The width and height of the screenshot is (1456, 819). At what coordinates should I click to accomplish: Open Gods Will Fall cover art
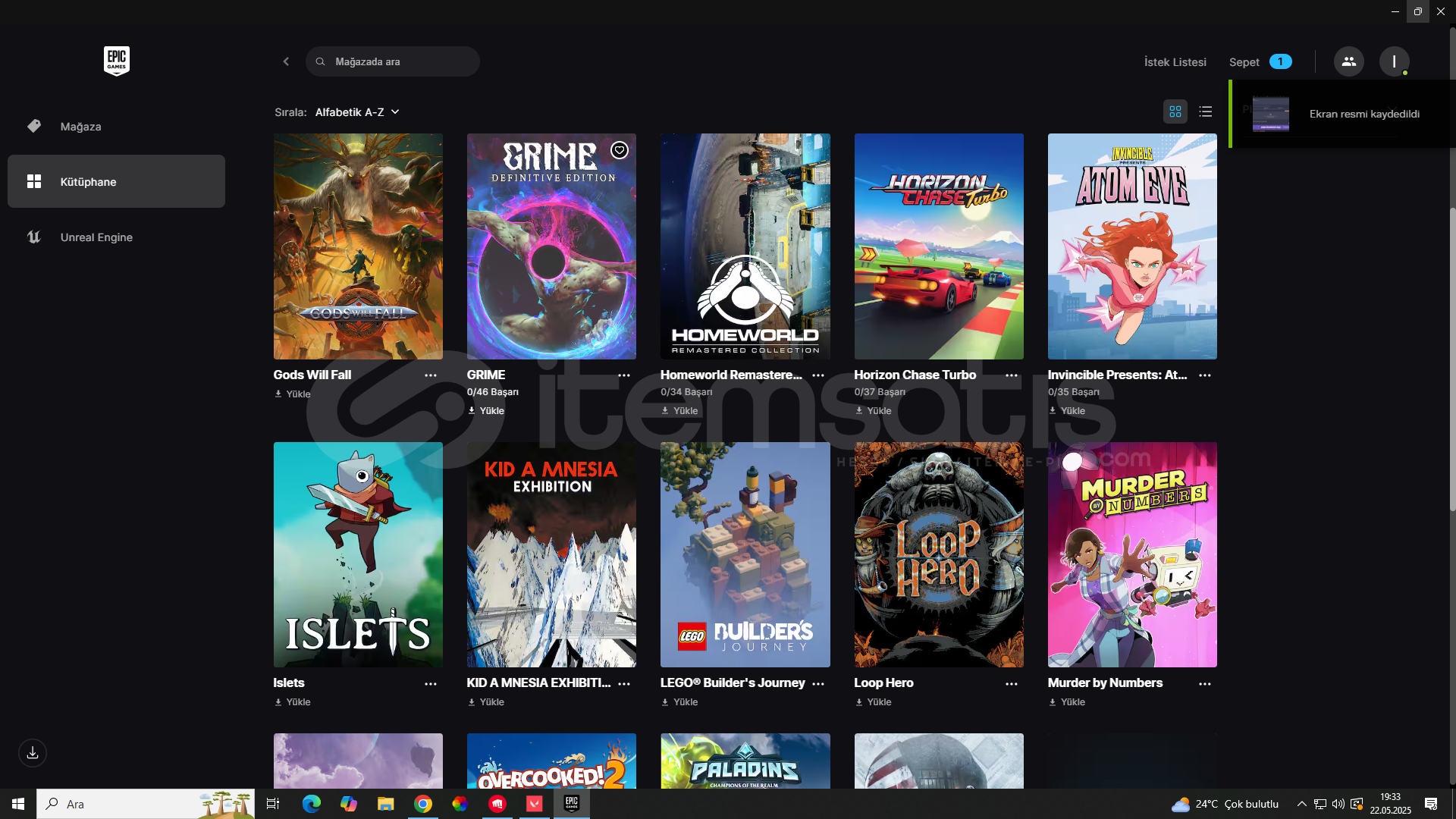[358, 246]
